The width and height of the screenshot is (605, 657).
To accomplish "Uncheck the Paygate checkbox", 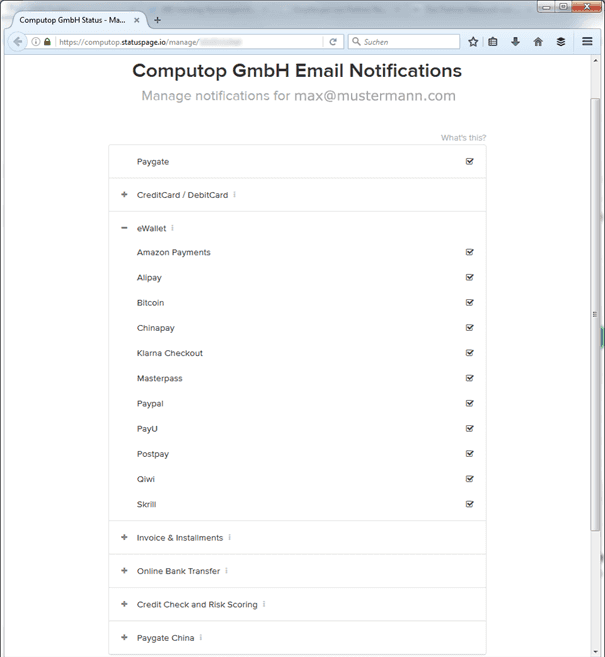I will [470, 161].
